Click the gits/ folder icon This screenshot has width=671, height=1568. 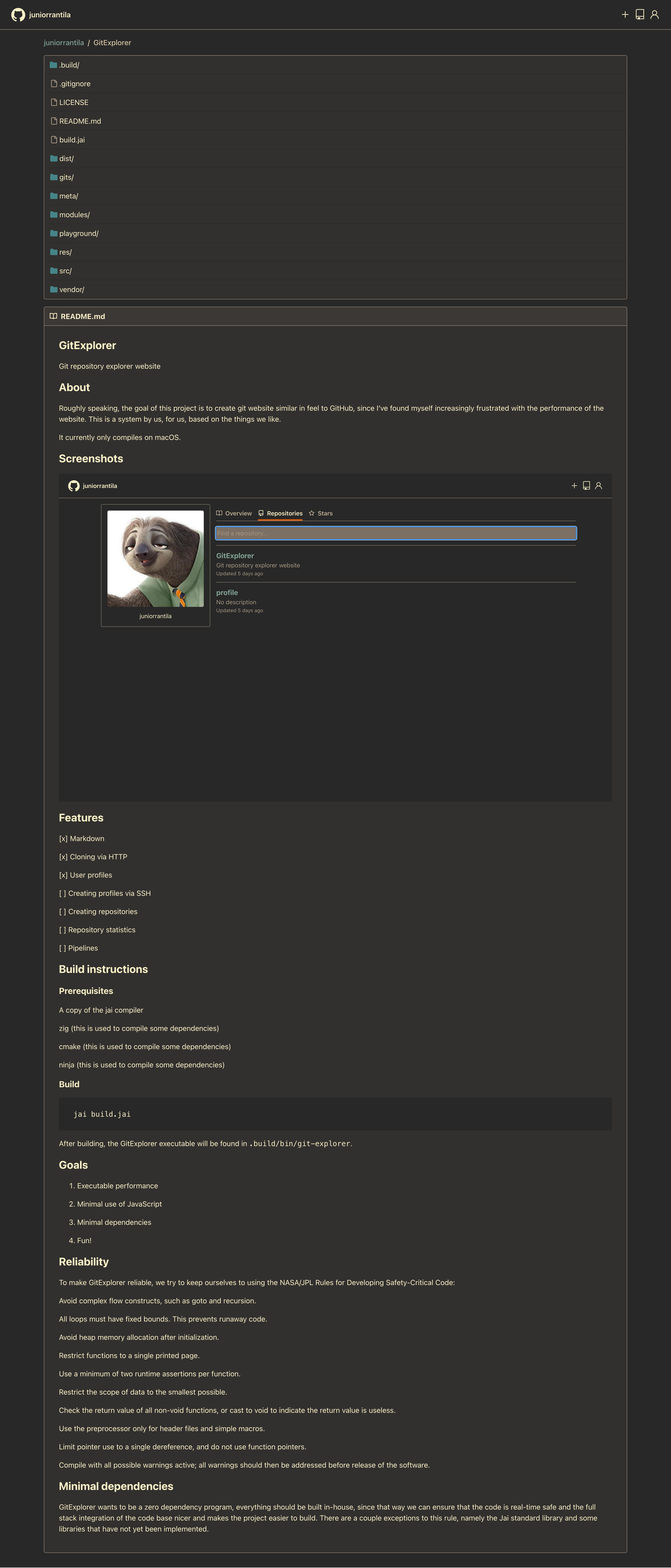tap(54, 177)
